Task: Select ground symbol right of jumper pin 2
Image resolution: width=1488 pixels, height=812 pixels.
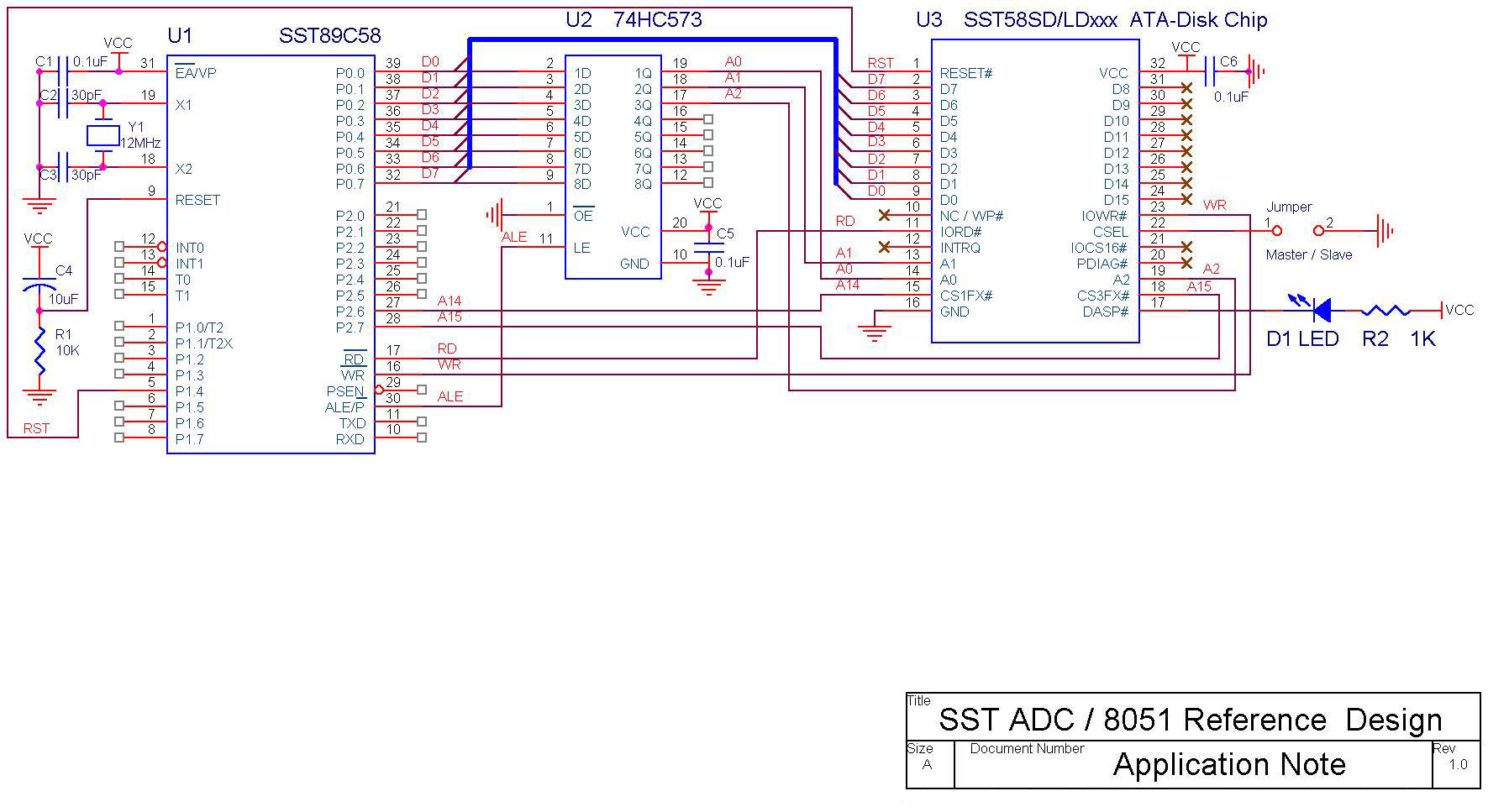Action: pos(1384,230)
